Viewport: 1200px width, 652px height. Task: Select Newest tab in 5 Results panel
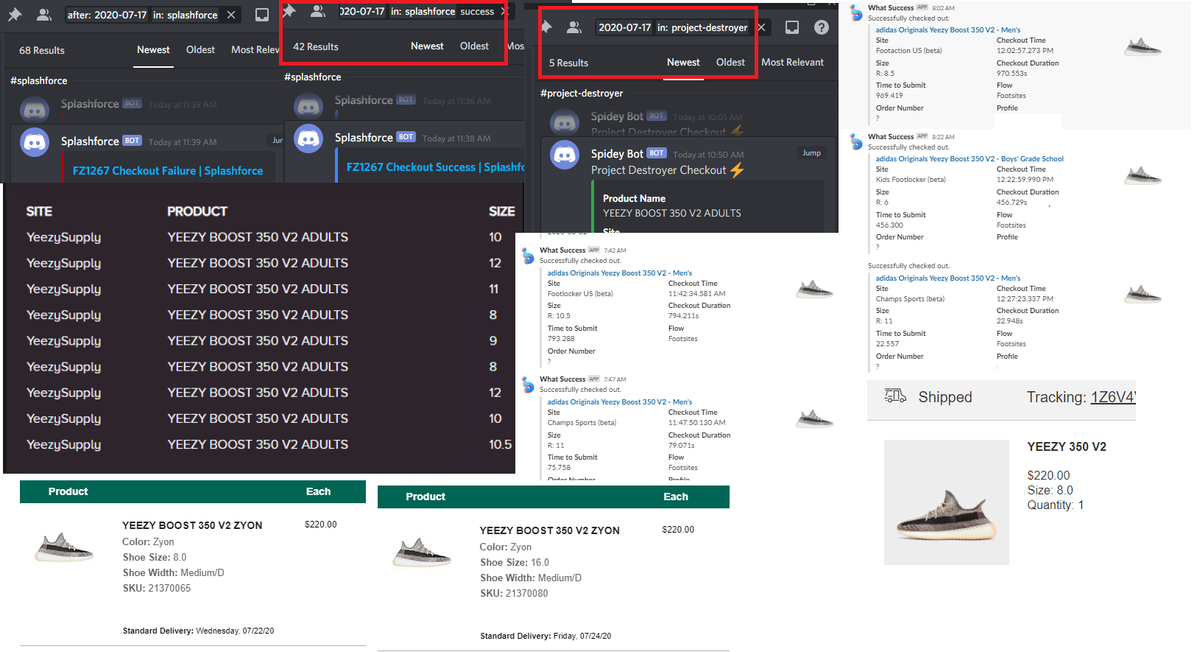[x=683, y=62]
